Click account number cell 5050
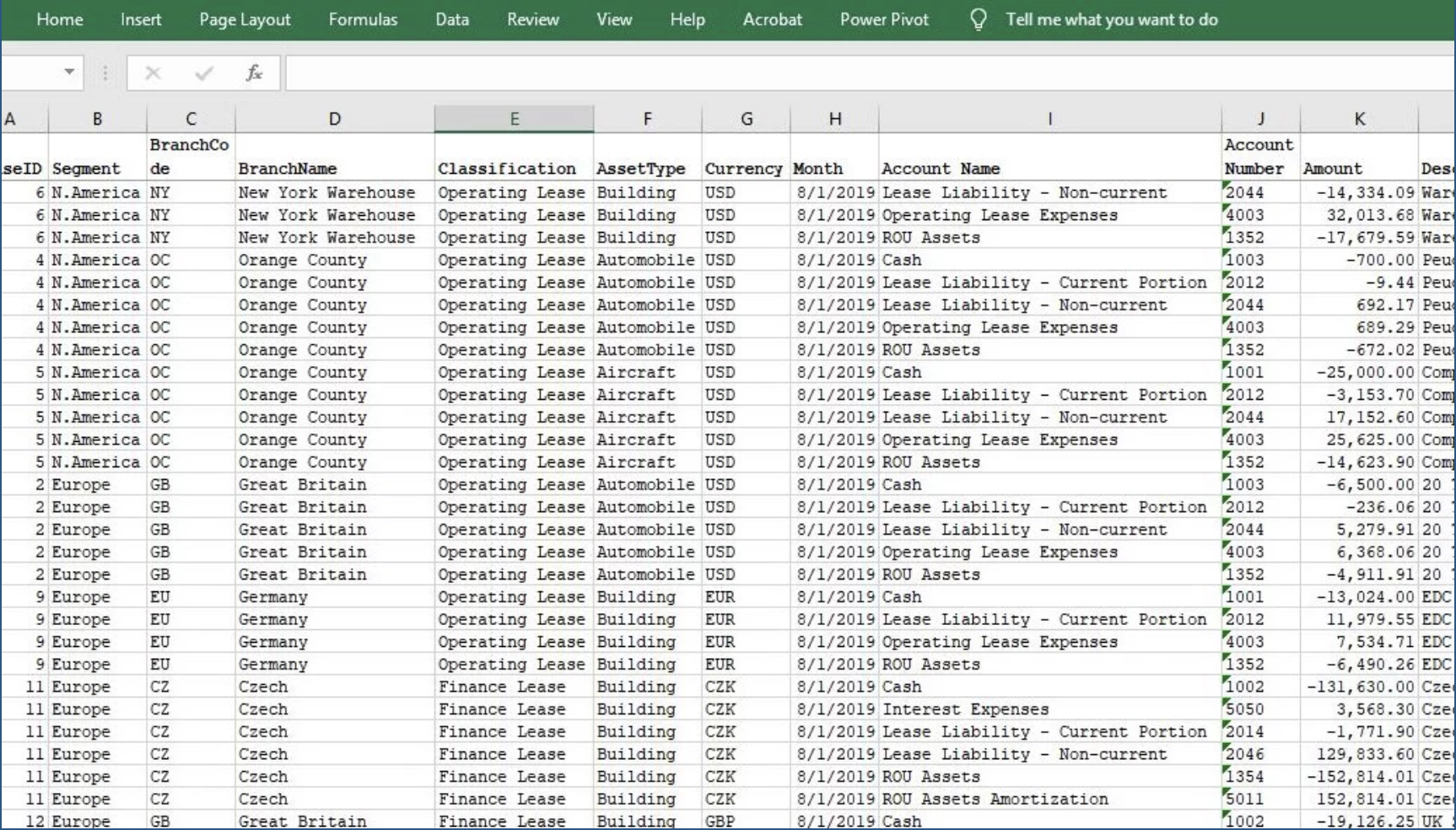Screen dimensions: 1456x830 coord(1260,709)
